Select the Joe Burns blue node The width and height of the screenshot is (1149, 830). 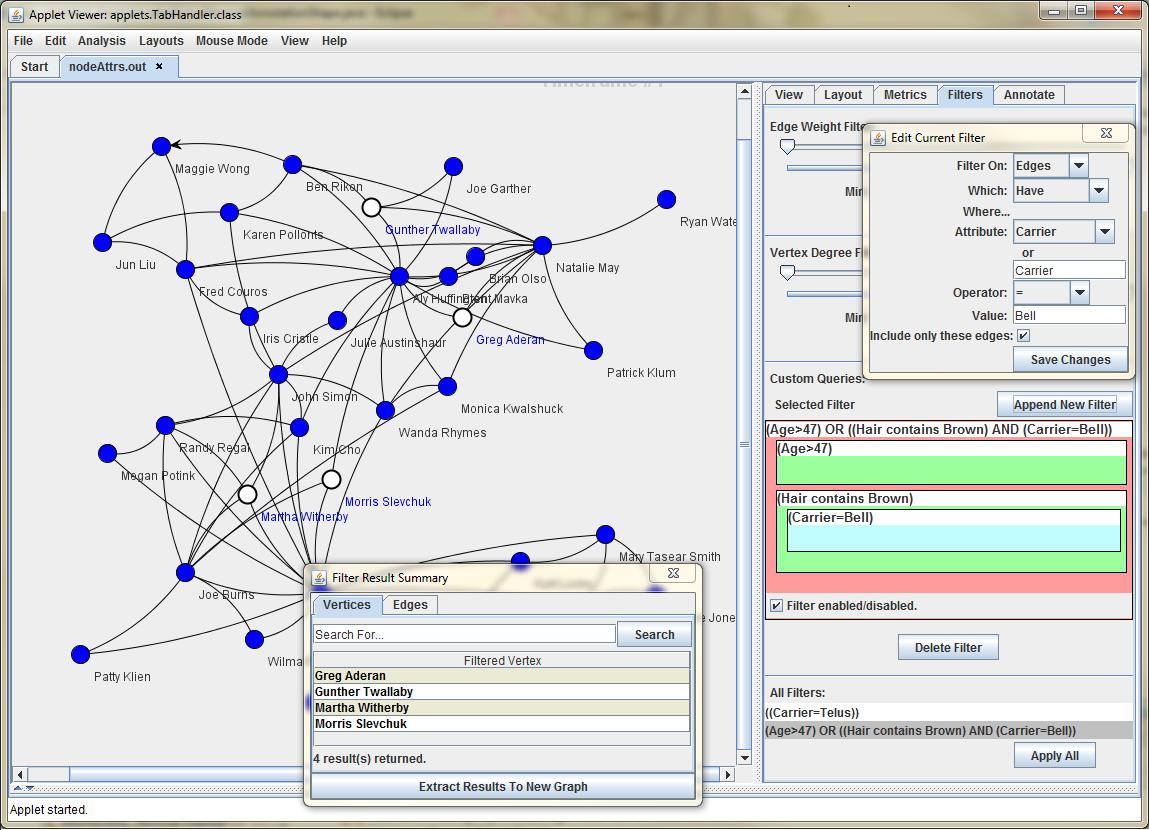[x=185, y=573]
